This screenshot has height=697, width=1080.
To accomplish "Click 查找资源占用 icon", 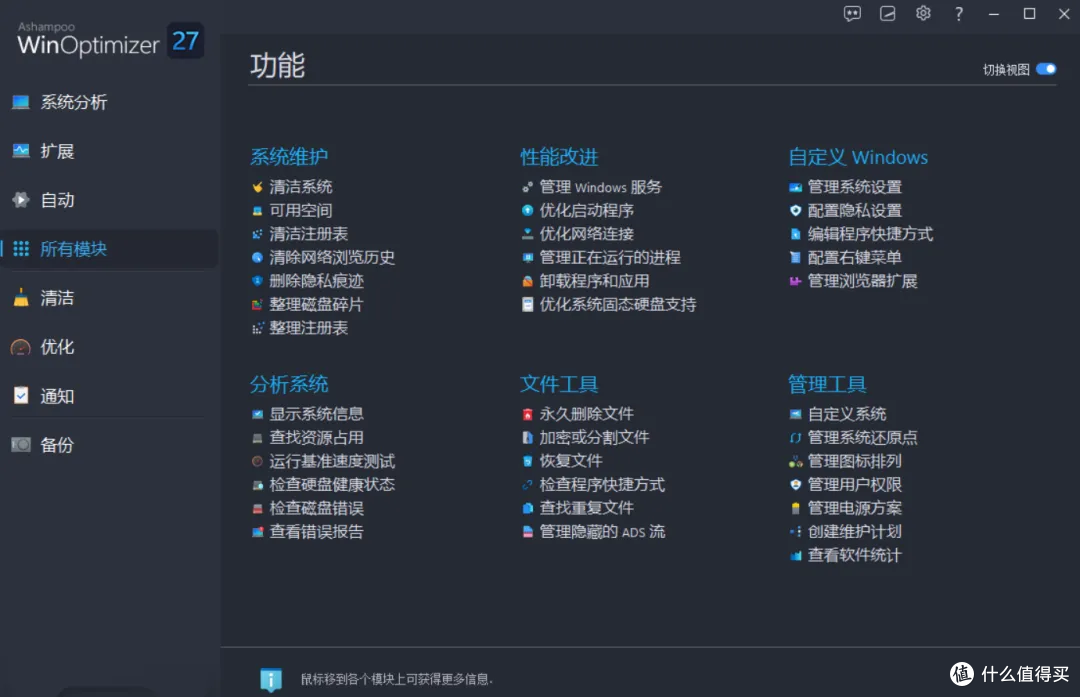I will (257, 437).
